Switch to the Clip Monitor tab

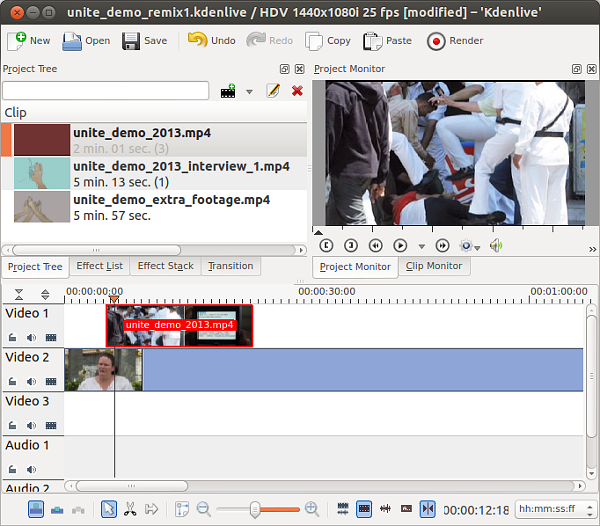(x=434, y=266)
